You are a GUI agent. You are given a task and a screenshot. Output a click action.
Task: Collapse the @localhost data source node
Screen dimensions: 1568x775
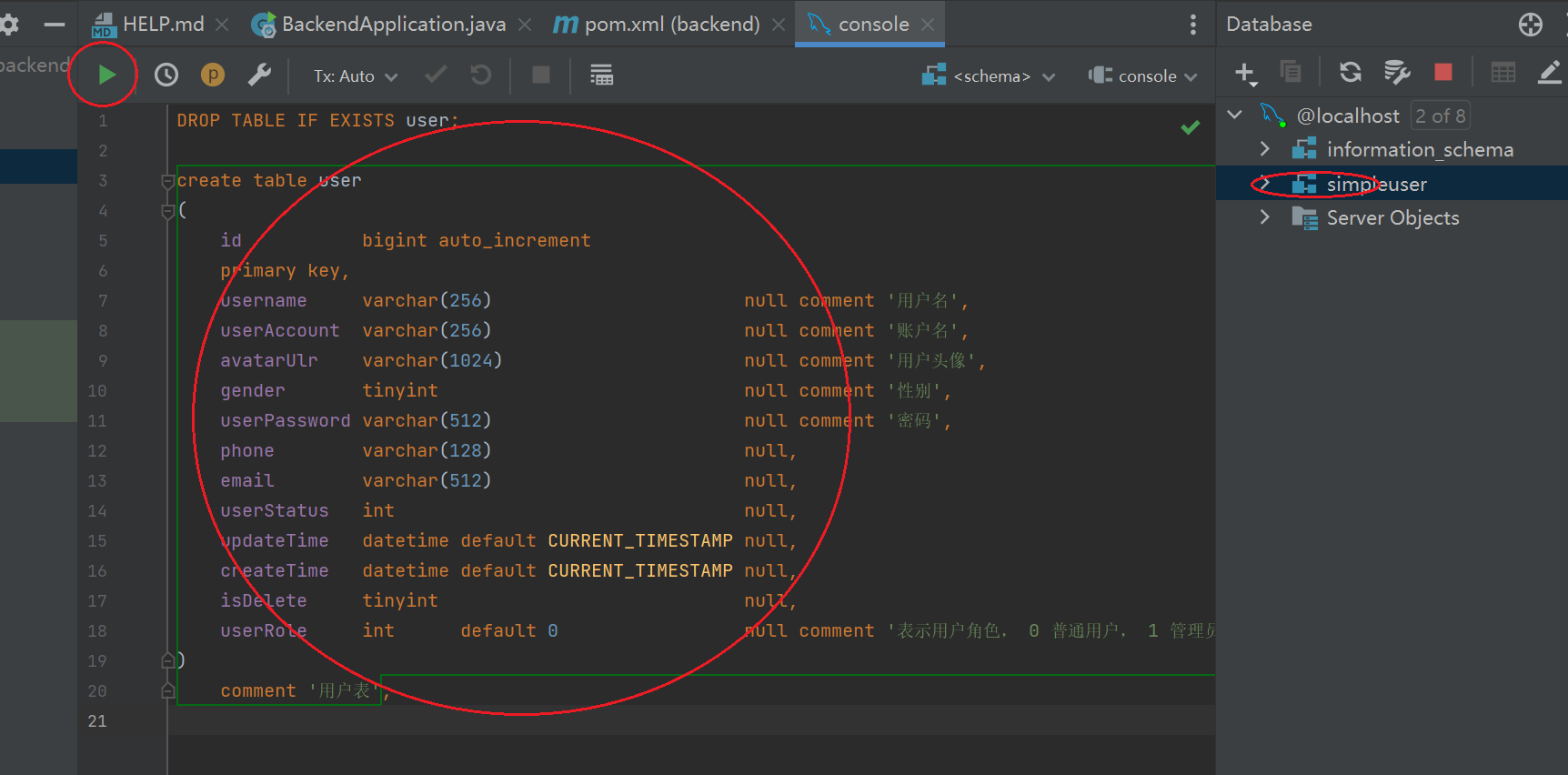click(1234, 115)
